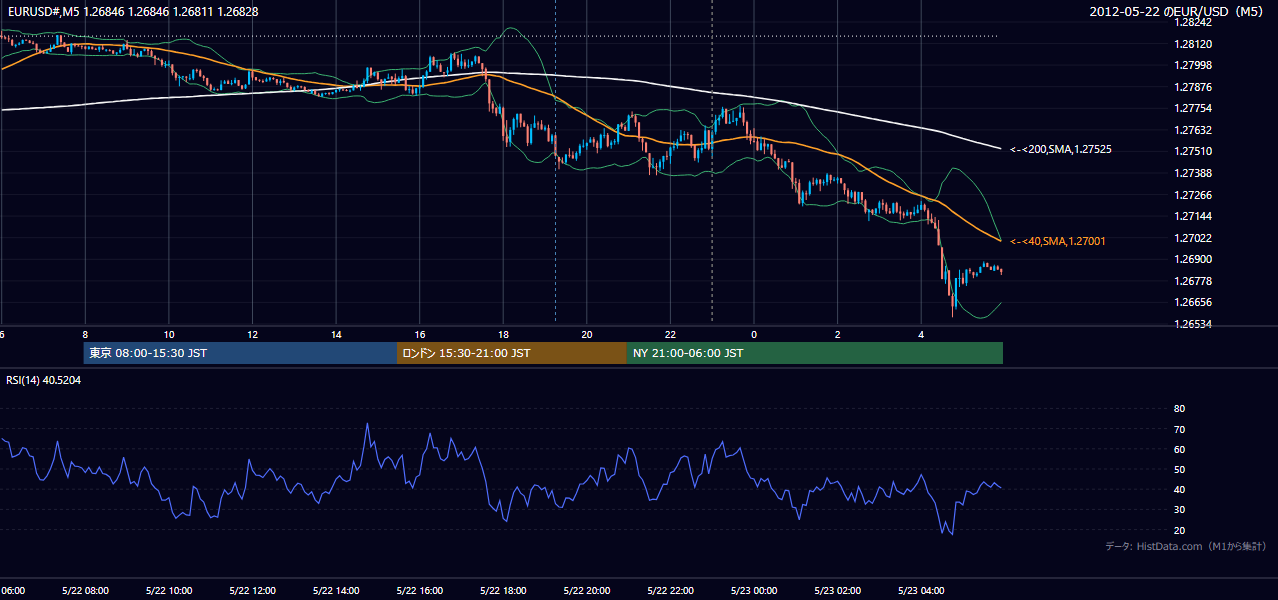Click price axis value 1.27632
The height and width of the screenshot is (600, 1278).
[x=1192, y=130]
